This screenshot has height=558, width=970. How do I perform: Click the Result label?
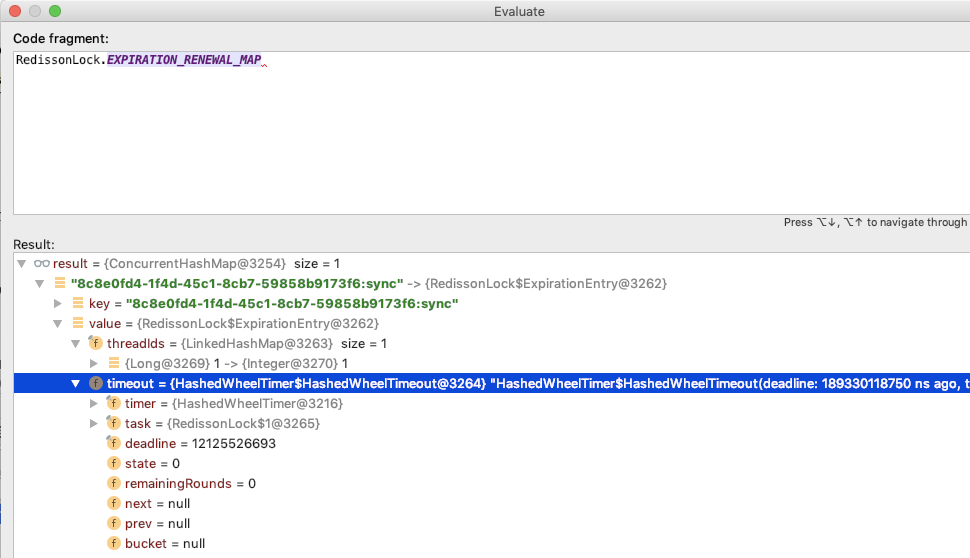[x=34, y=244]
